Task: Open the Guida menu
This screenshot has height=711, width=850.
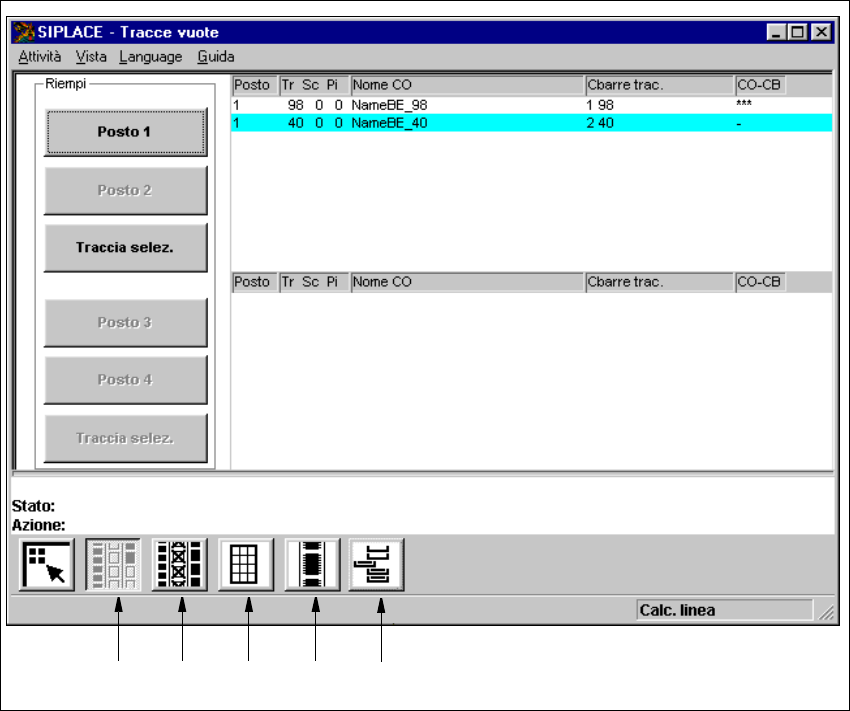Action: click(x=216, y=56)
